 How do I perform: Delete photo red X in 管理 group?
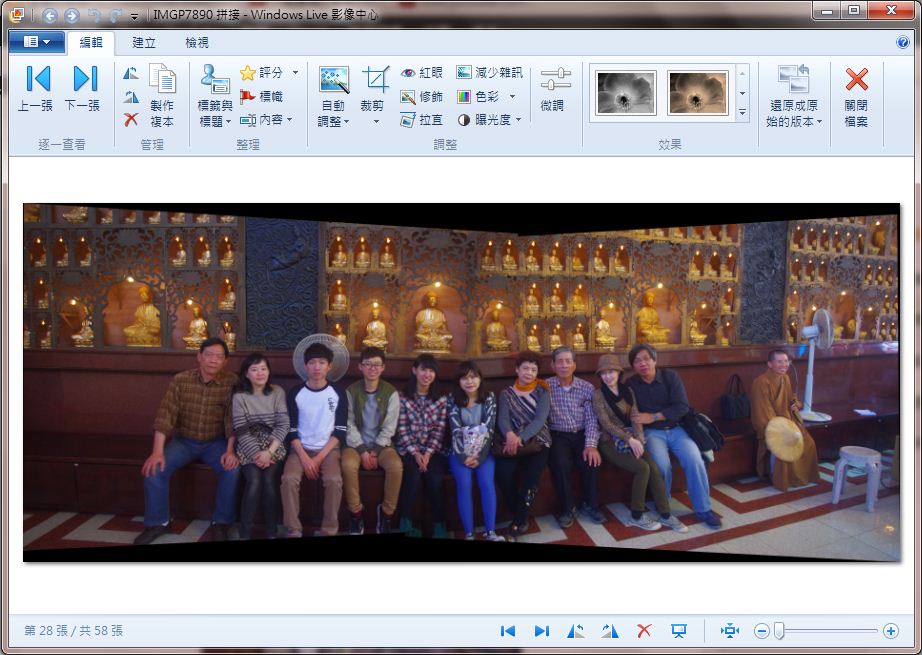click(131, 120)
